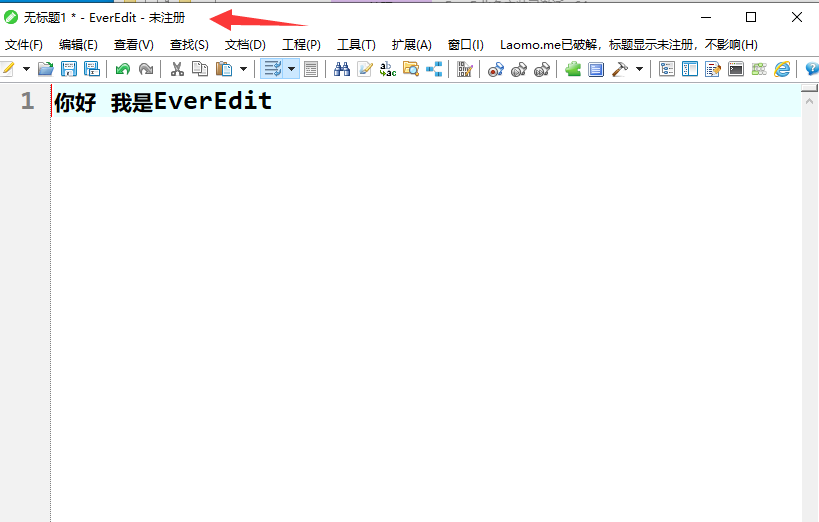819x522 pixels.
Task: Open the hammer tools dropdown arrow
Action: click(639, 69)
